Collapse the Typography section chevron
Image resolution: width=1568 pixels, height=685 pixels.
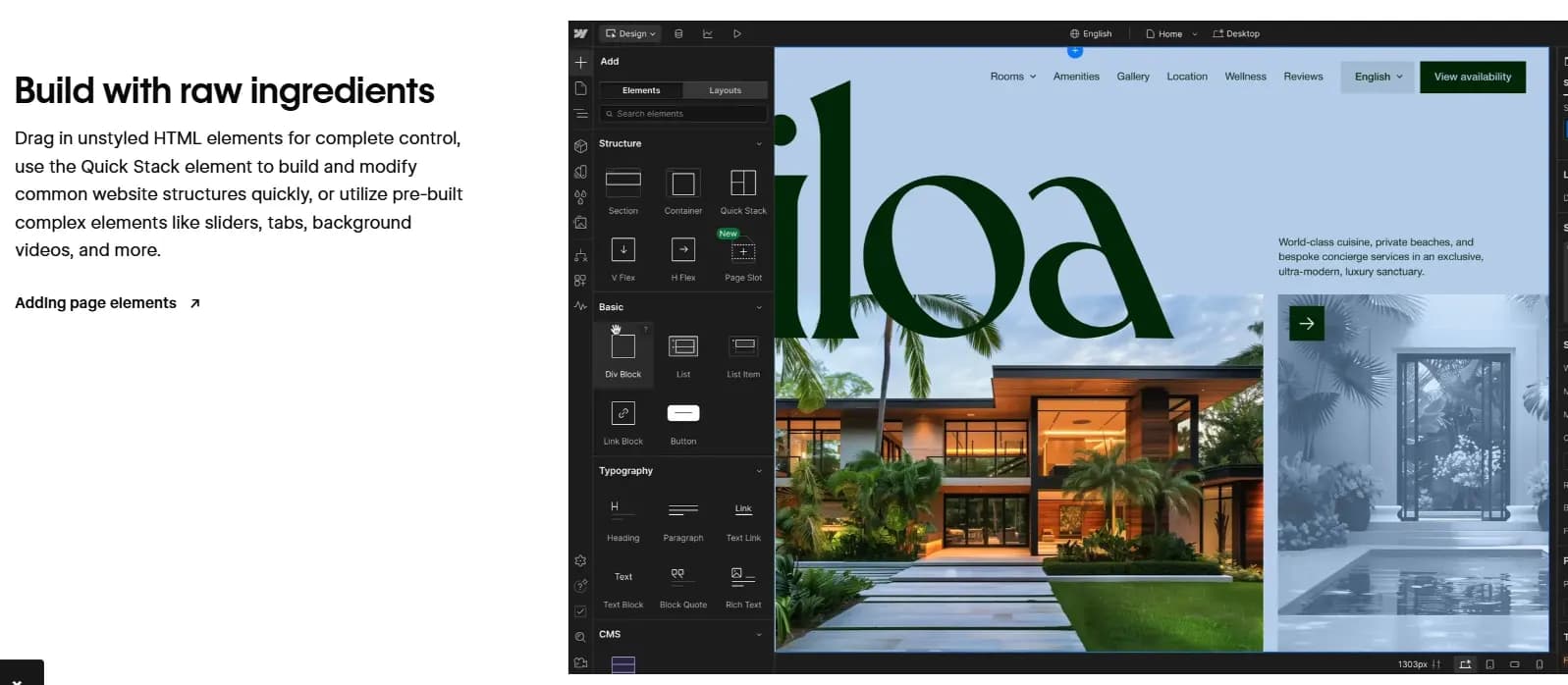pos(759,471)
